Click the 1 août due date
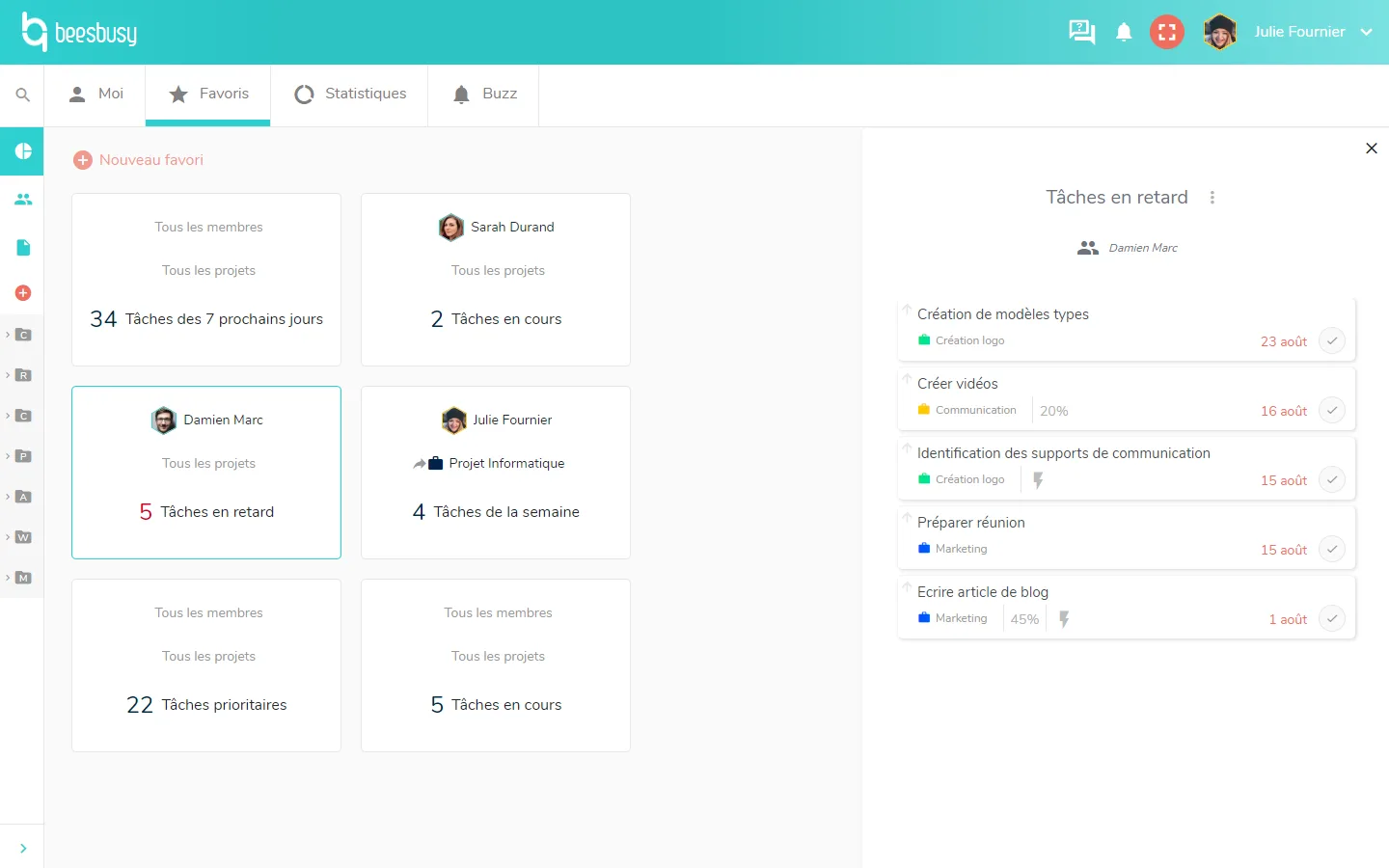Screen dimensions: 1389x868 (1288, 619)
